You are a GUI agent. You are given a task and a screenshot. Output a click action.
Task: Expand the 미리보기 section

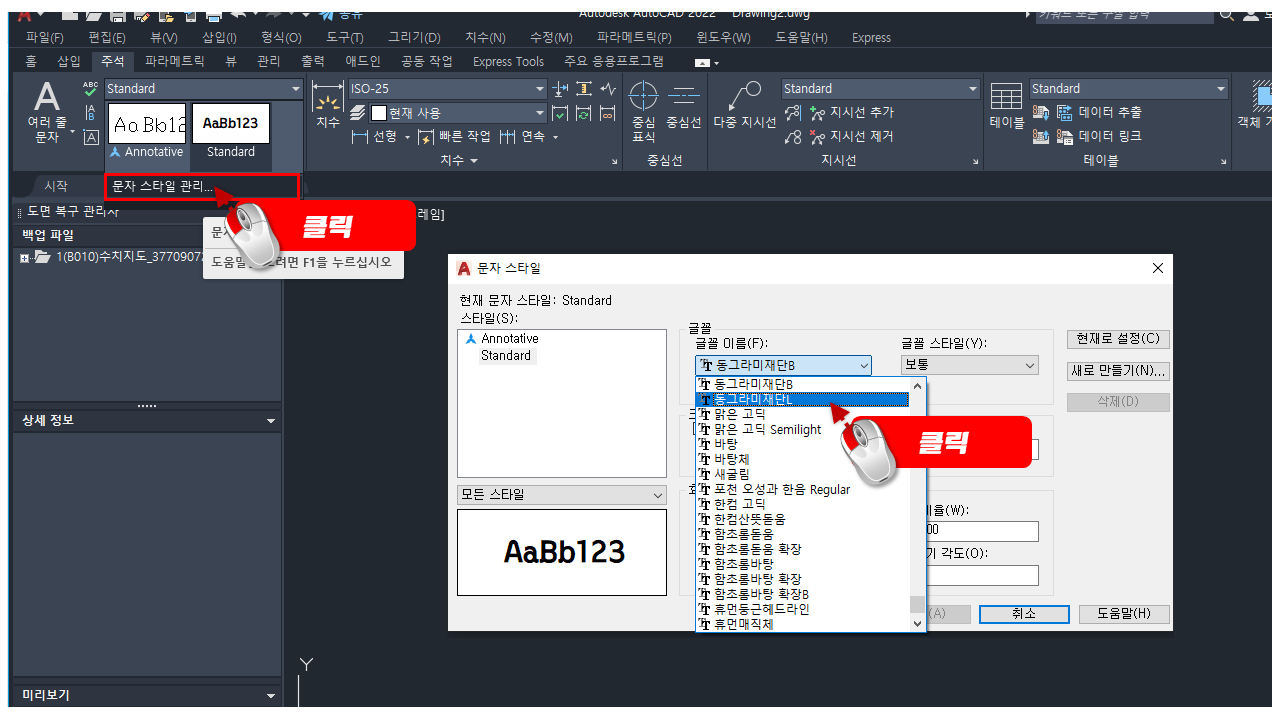coord(271,696)
